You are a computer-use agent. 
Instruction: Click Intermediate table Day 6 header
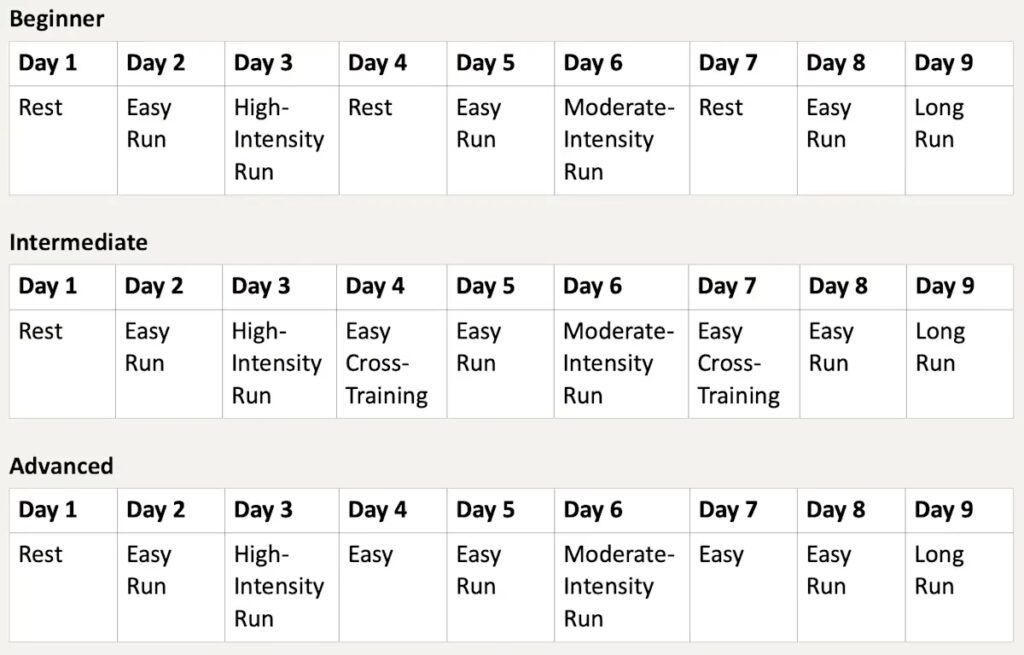620,287
